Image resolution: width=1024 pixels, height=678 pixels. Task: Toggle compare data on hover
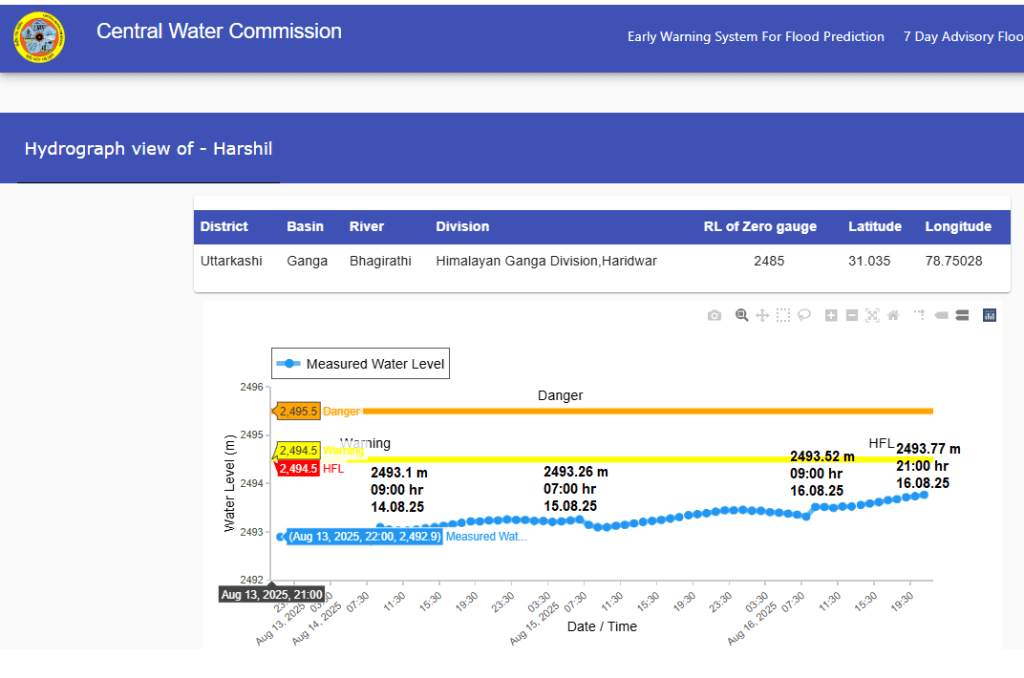(x=962, y=315)
